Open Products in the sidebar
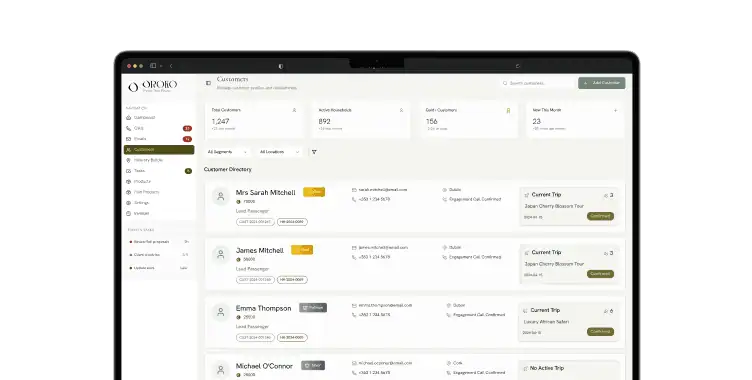 (x=142, y=181)
